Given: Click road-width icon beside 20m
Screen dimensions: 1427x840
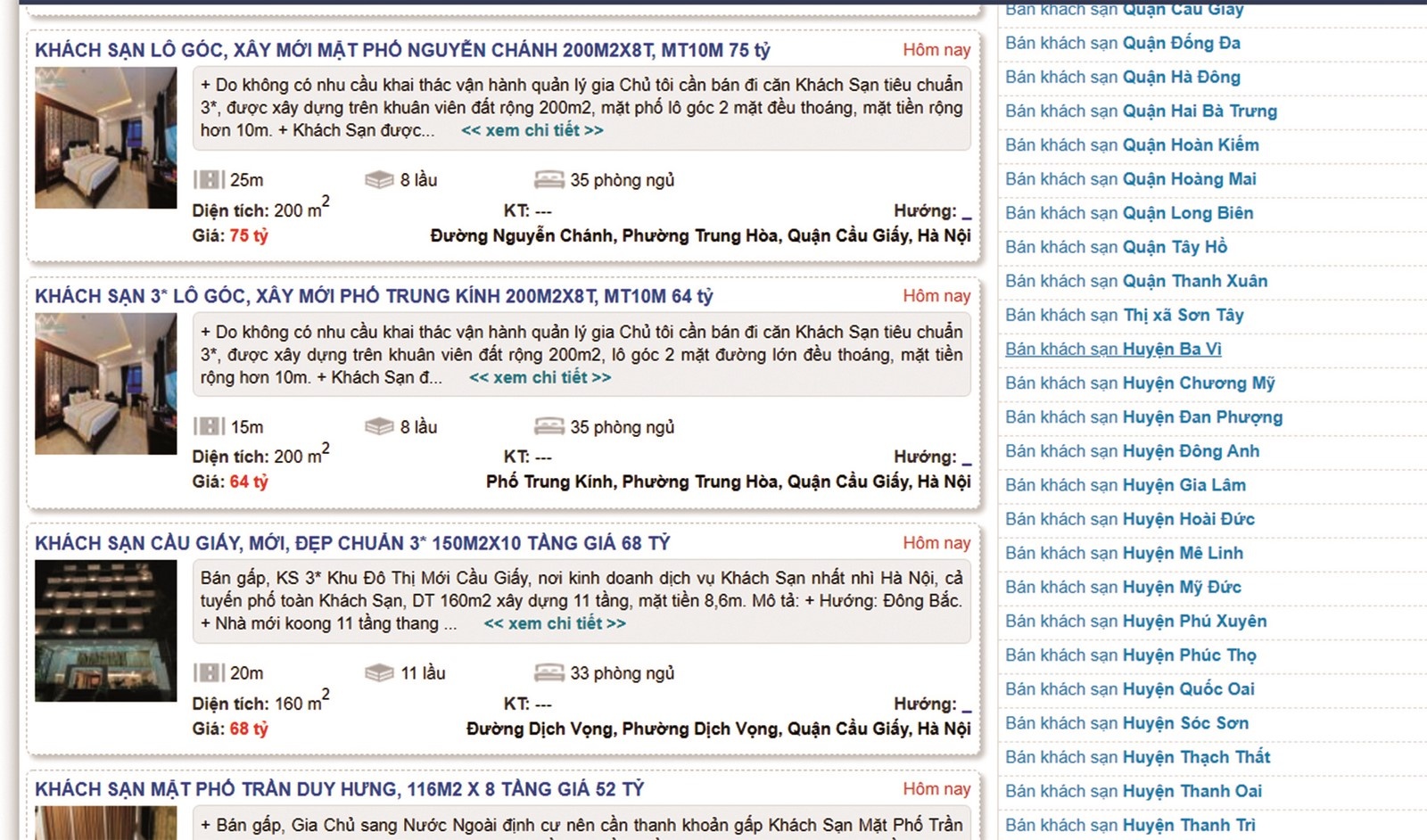Looking at the screenshot, I should click(209, 673).
